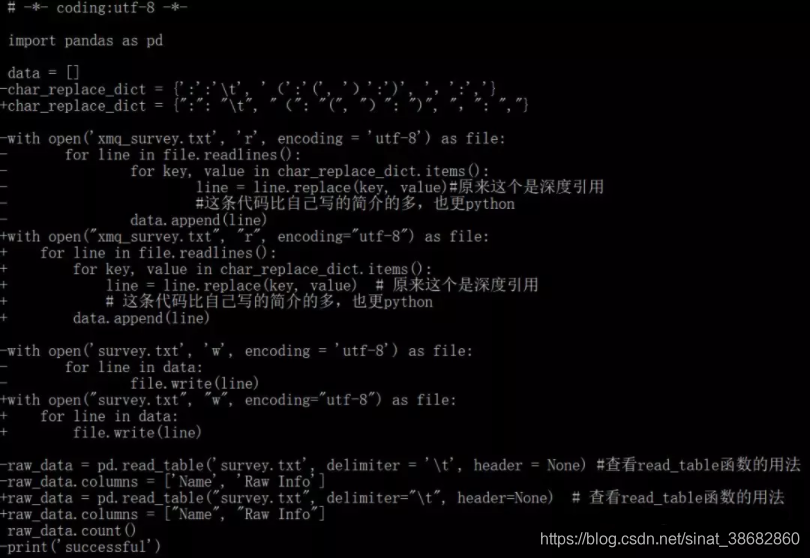Screen dimensions: 810x558
Task: Click the removed print('successful') line
Action: [81, 547]
